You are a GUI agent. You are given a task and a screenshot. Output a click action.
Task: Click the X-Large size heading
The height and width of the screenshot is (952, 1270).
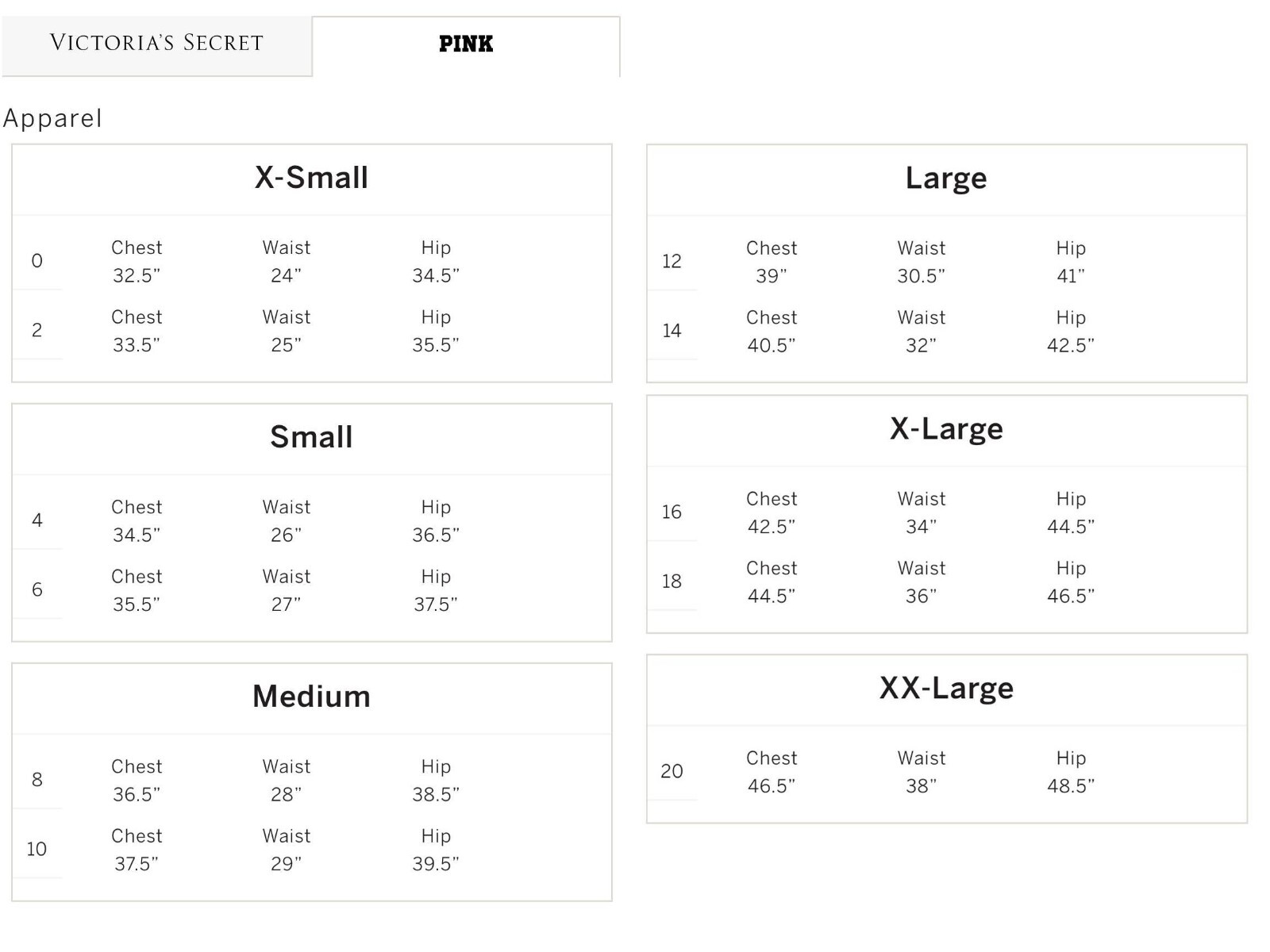click(946, 429)
